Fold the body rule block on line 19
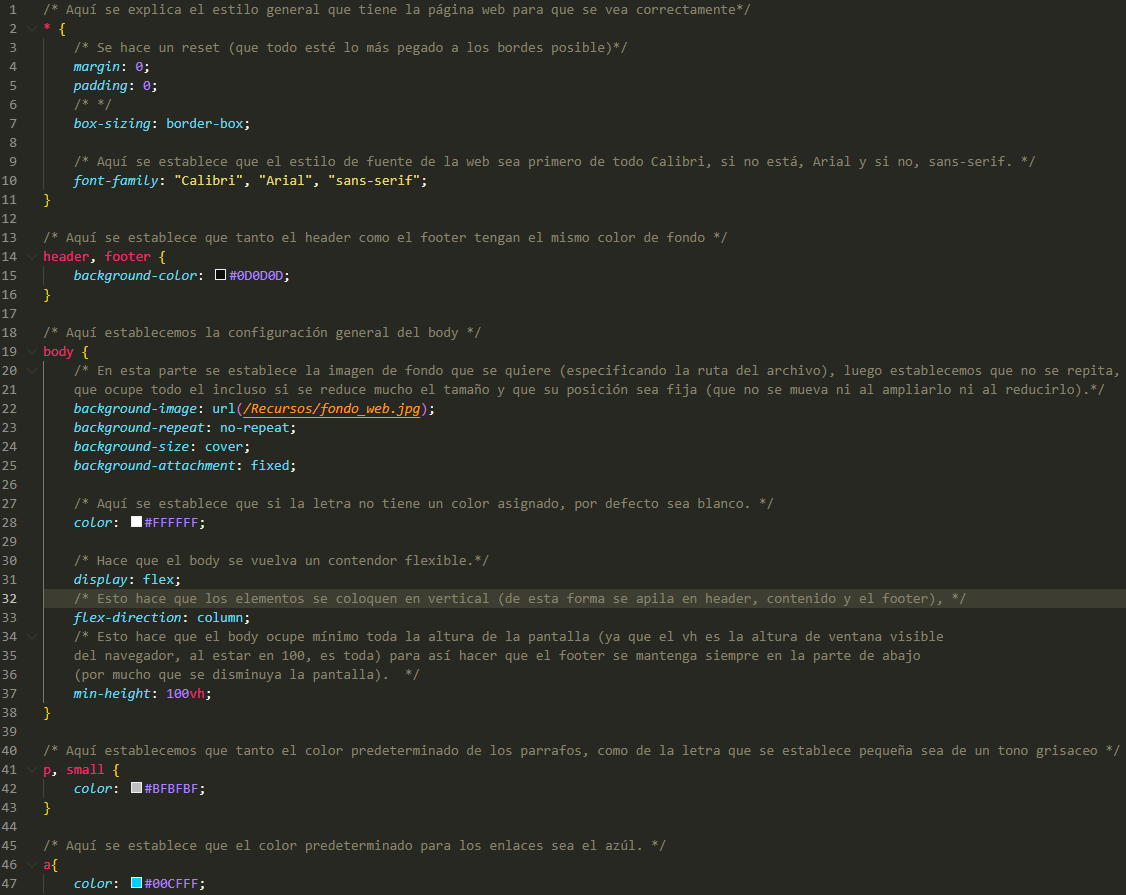Screen dimensions: 1126x895 [x=32, y=351]
